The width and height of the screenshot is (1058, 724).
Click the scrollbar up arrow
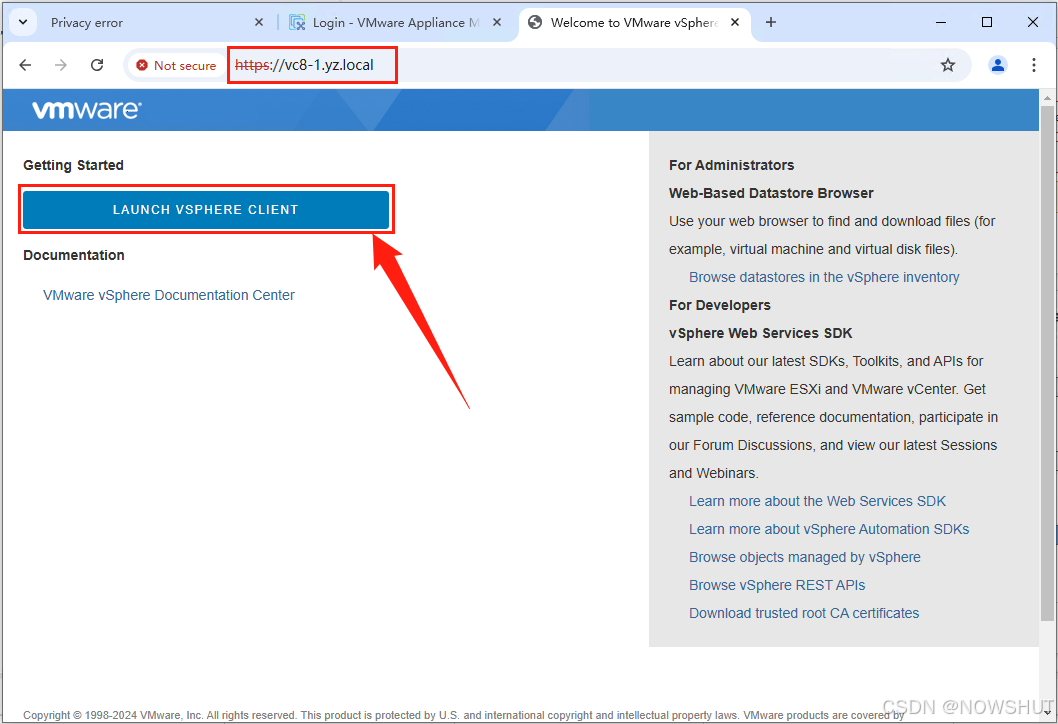[1047, 97]
